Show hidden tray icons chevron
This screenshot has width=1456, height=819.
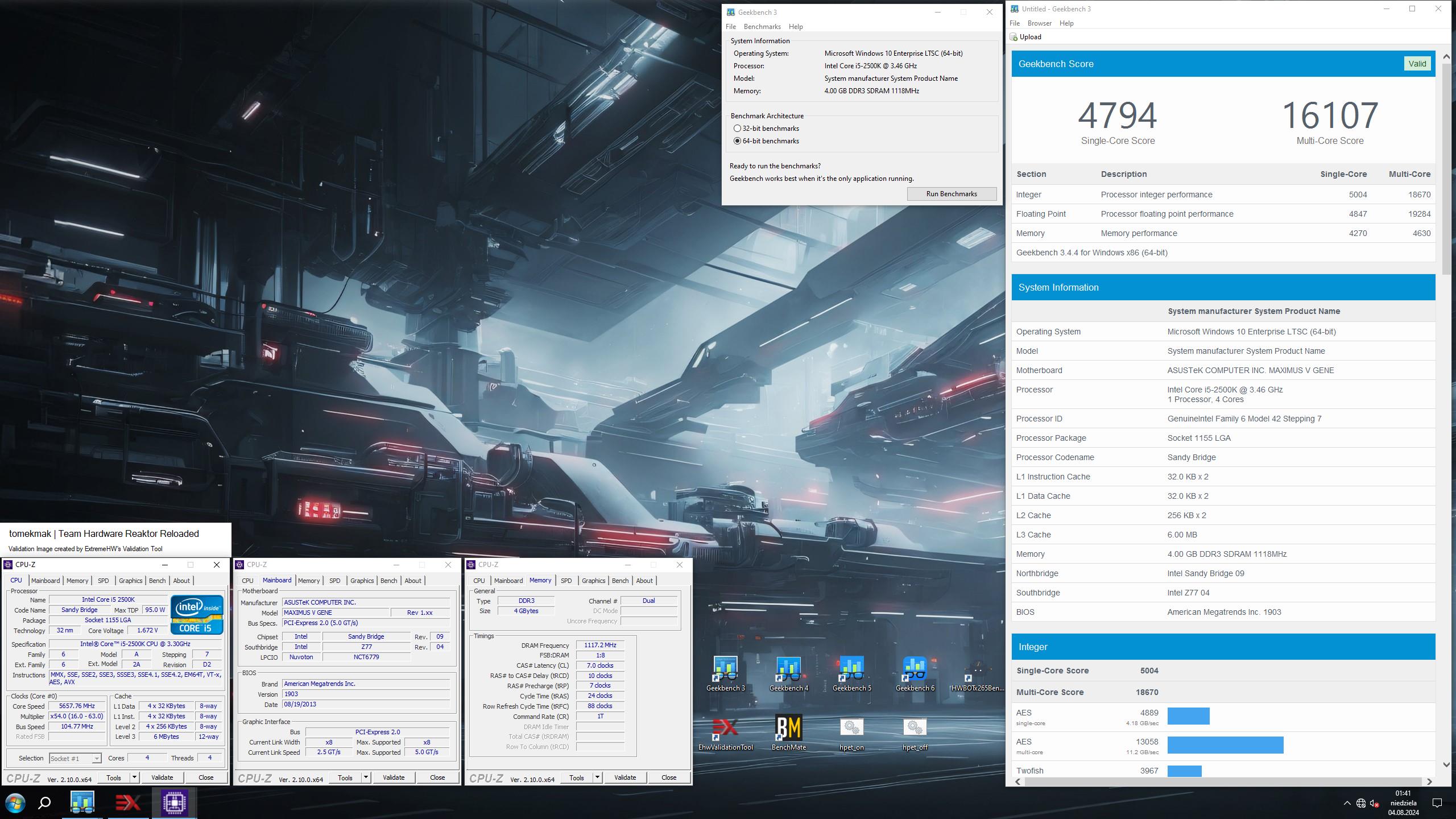[x=1347, y=803]
